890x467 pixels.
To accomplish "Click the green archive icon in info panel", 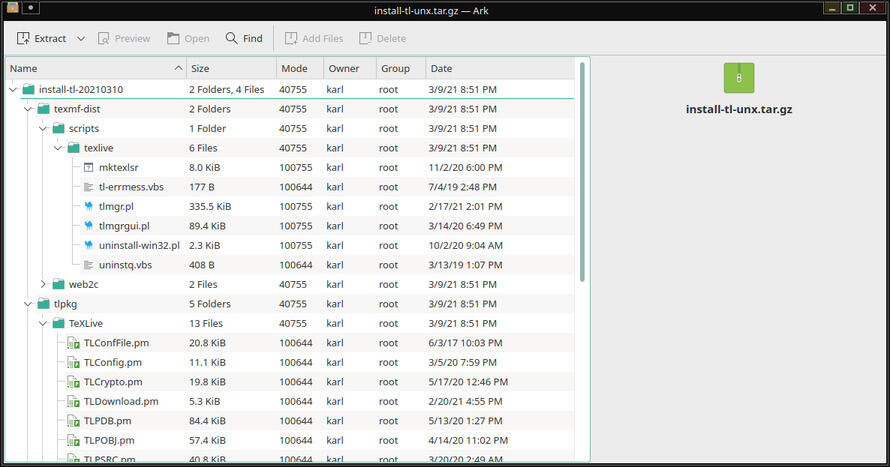I will (x=738, y=78).
